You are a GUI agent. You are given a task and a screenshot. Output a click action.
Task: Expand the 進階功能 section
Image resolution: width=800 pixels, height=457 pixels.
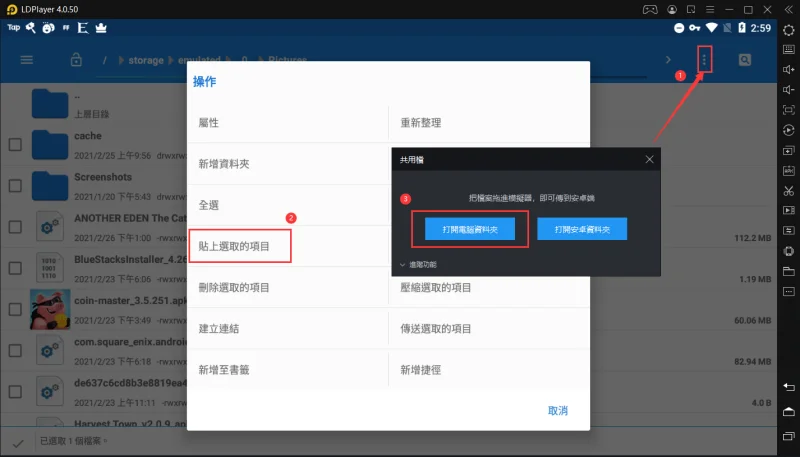418,265
